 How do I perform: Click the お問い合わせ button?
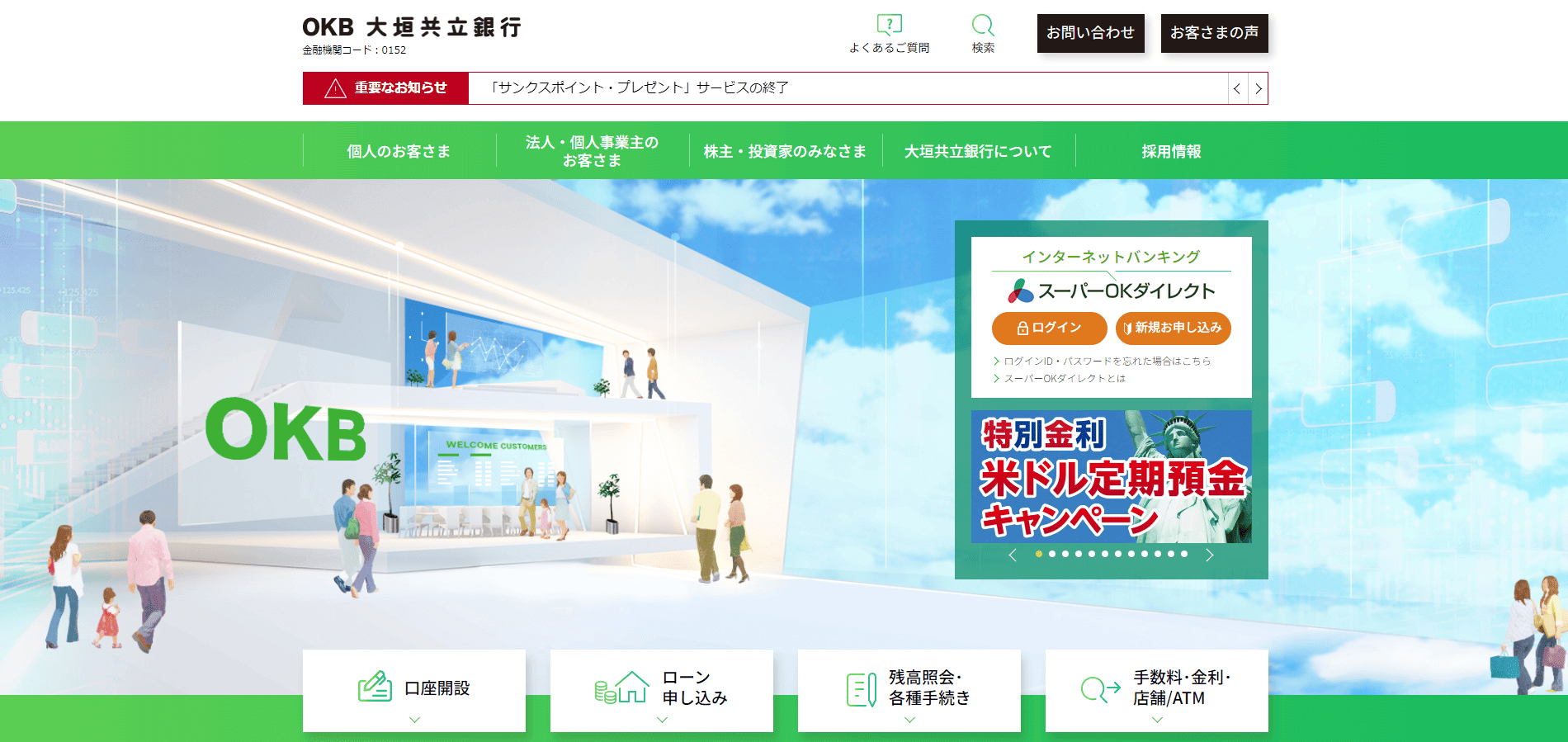(x=1090, y=33)
